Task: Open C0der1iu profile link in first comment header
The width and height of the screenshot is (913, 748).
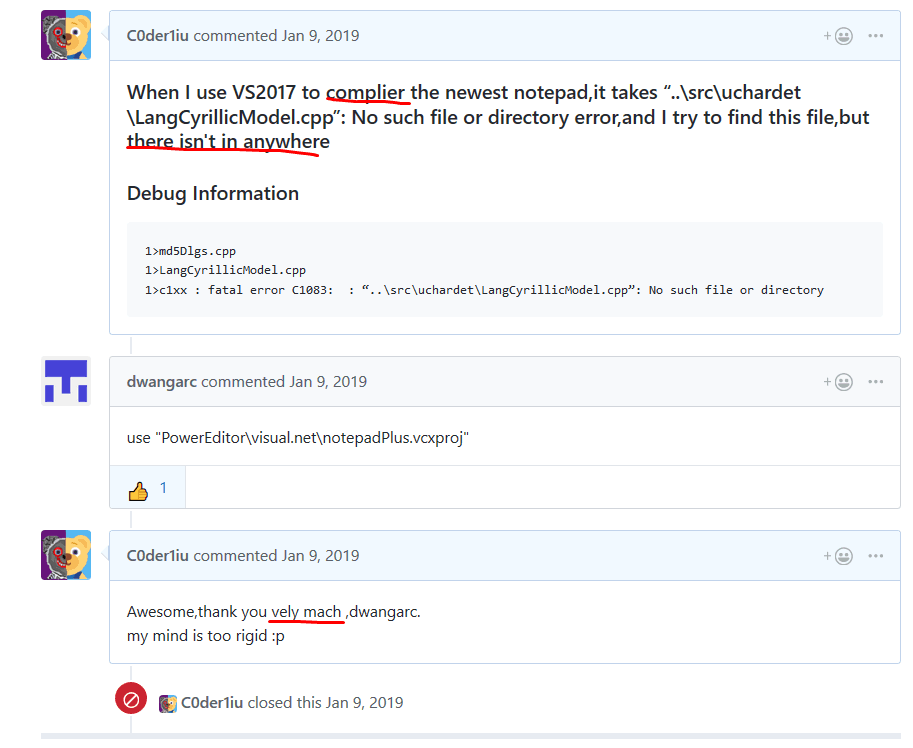Action: (158, 36)
